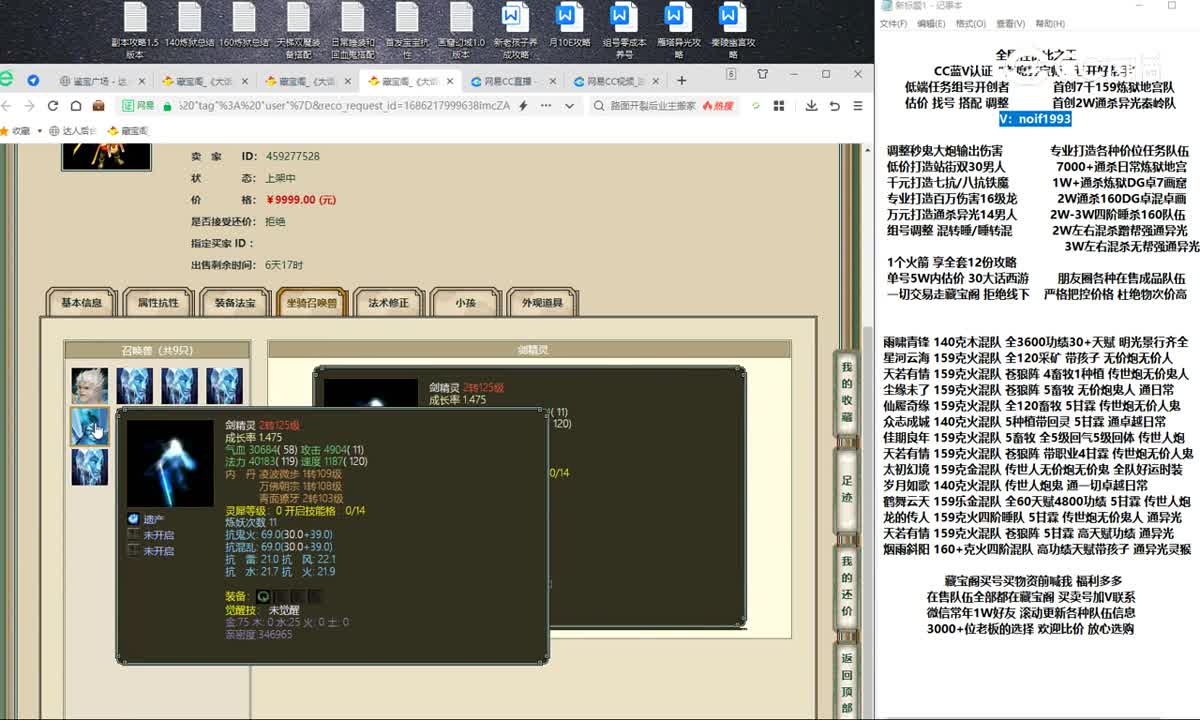This screenshot has width=1200, height=720.
Task: Click the undo/restore arrow icon in toolbar
Action: 834,105
